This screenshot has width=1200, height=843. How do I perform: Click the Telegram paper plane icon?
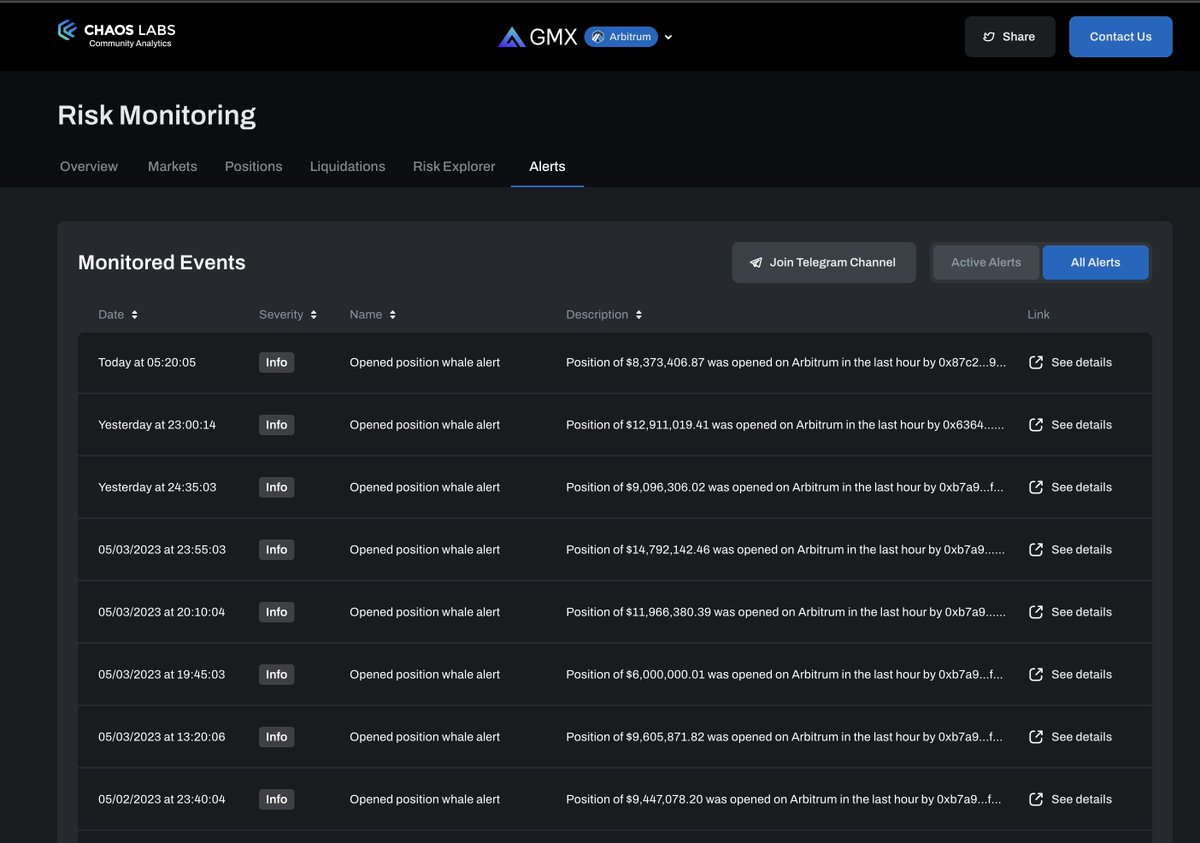coord(756,262)
